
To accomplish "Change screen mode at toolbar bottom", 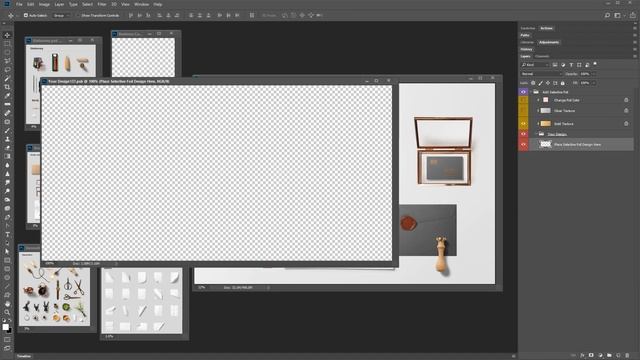I will pyautogui.click(x=7, y=348).
